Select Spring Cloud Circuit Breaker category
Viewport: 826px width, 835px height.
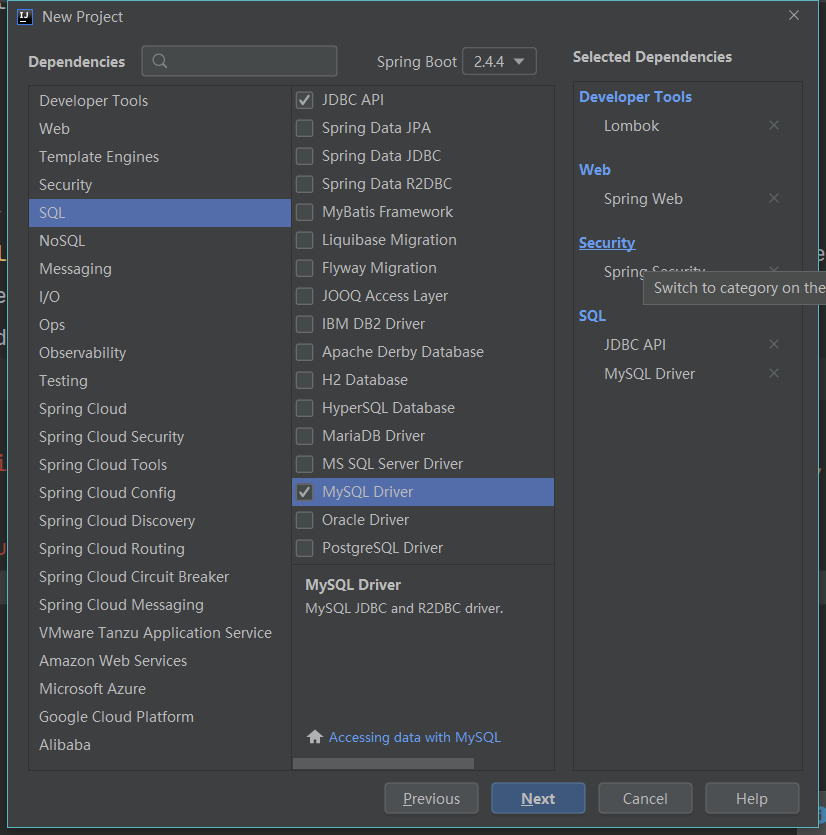160,577
